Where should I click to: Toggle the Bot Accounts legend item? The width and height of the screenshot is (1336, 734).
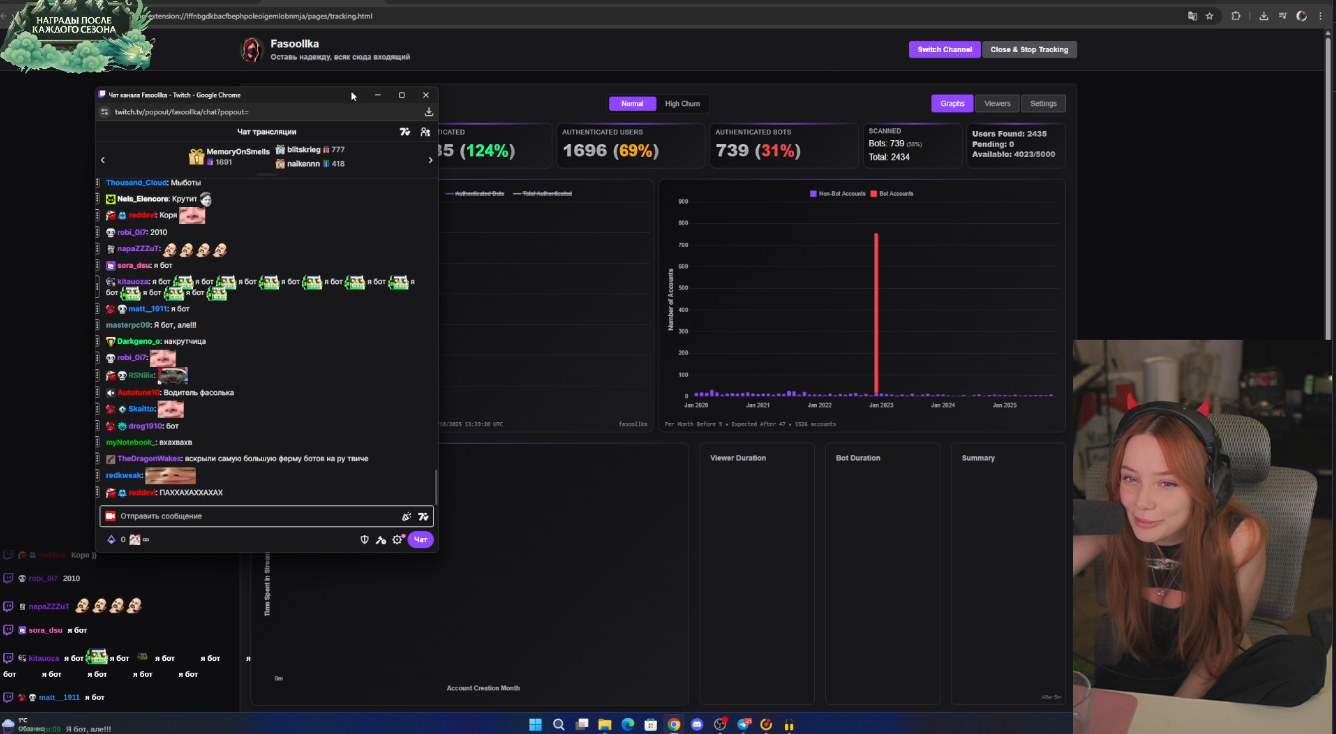[892, 193]
